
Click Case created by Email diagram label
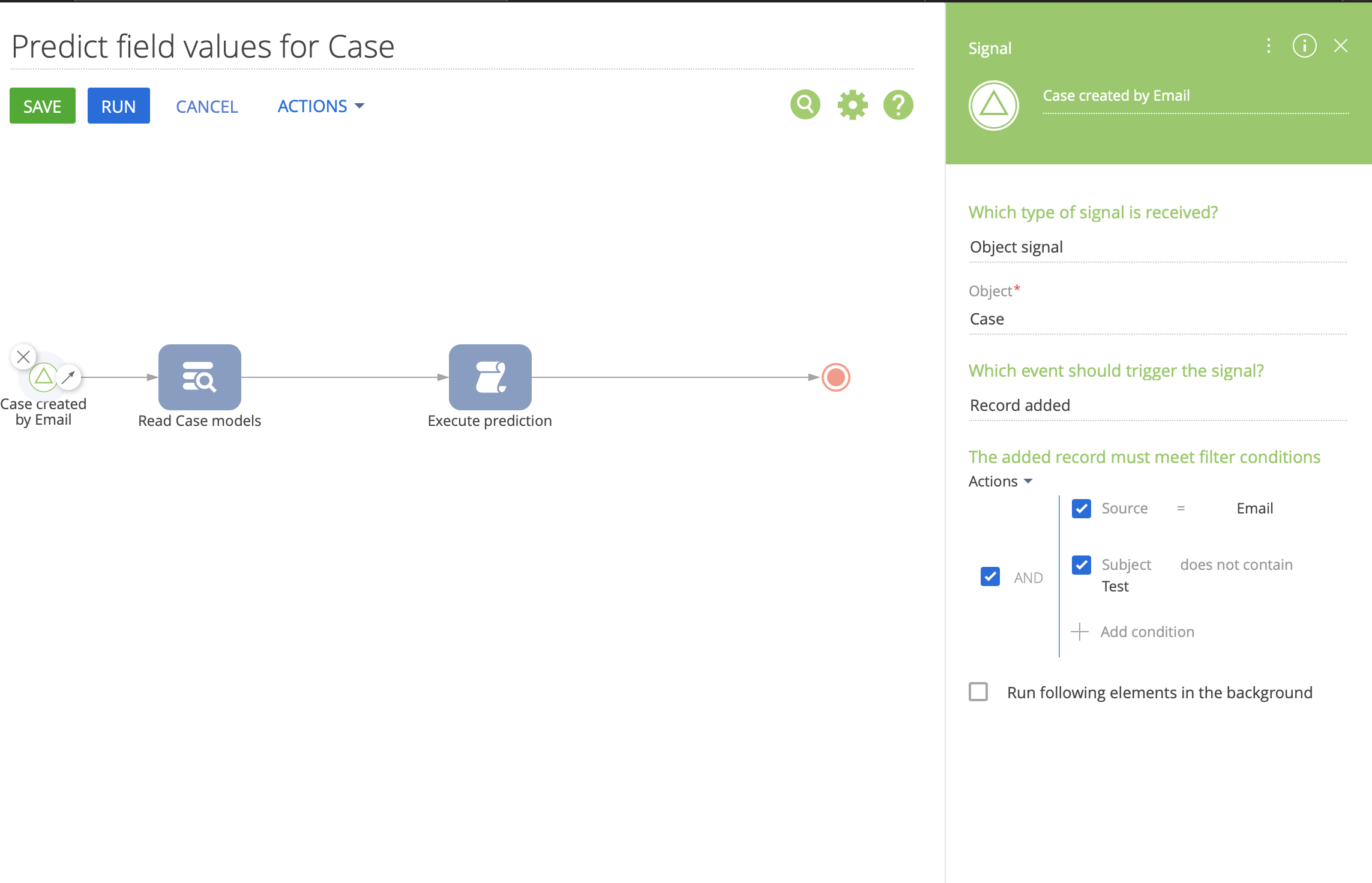pos(43,412)
